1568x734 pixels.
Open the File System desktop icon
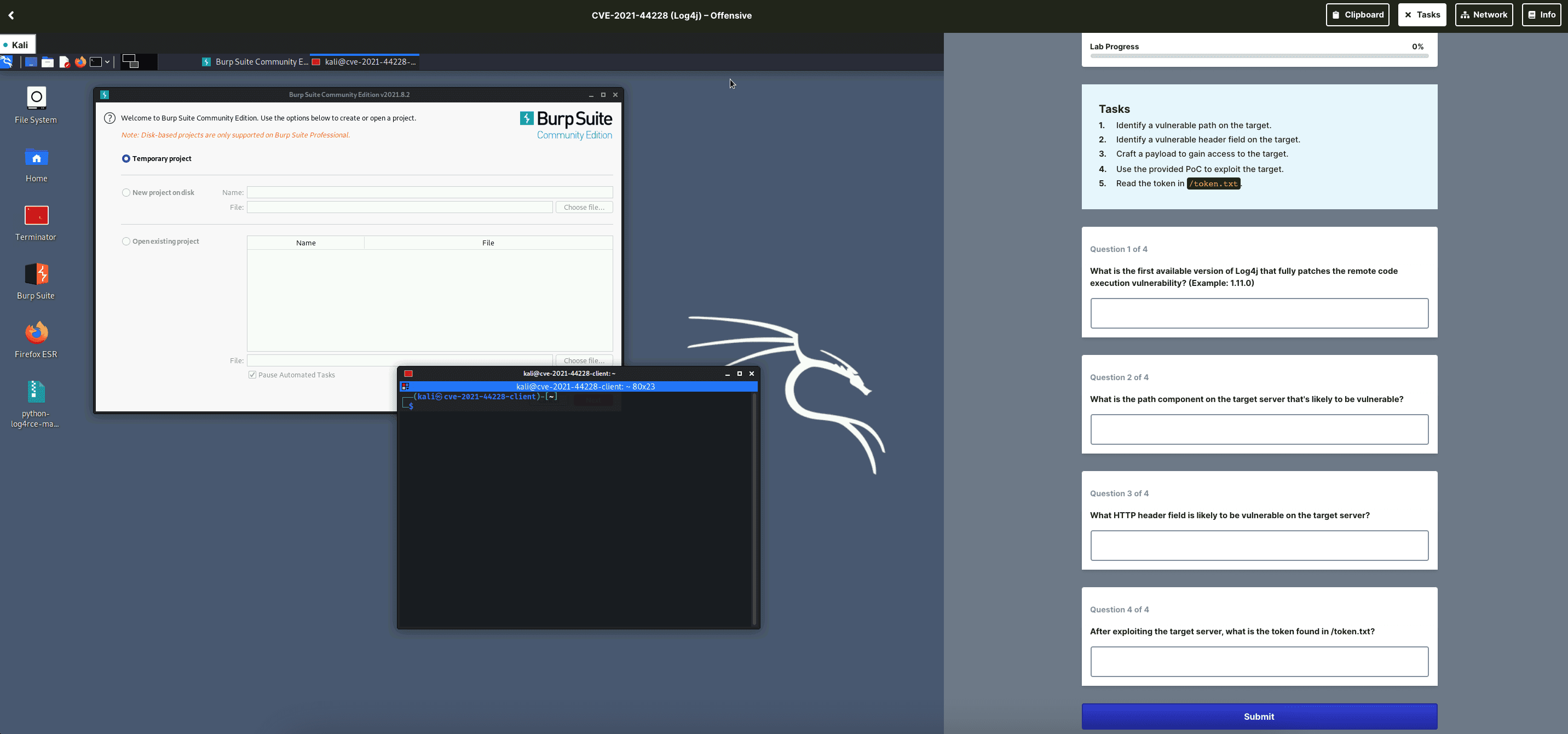point(36,106)
